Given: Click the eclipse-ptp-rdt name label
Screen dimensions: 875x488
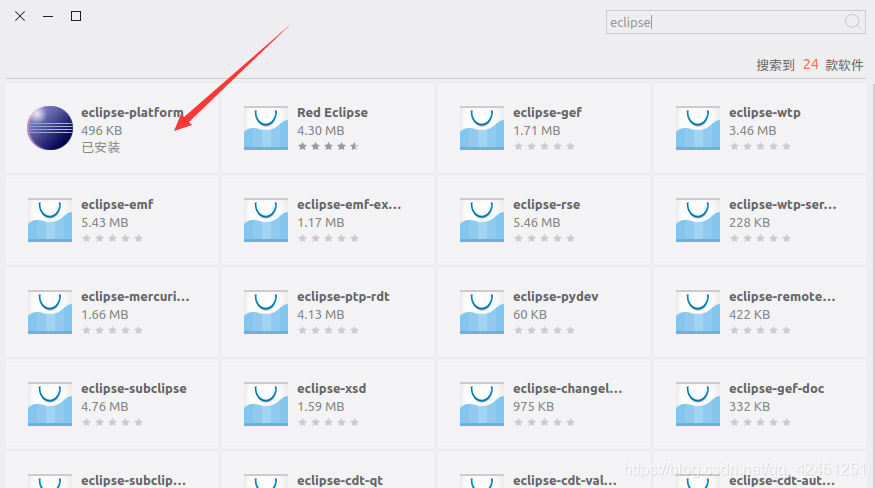Looking at the screenshot, I should point(343,297).
